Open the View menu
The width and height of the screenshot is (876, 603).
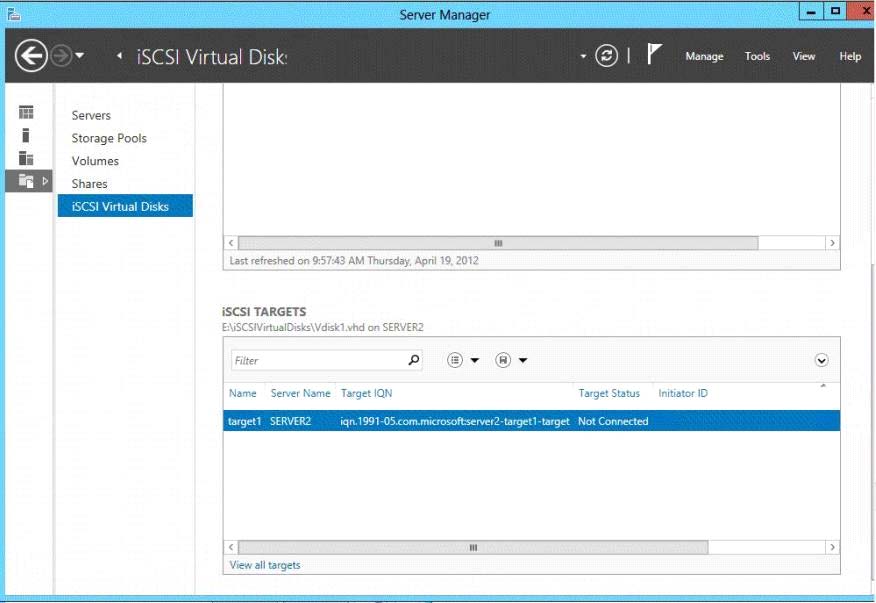803,56
